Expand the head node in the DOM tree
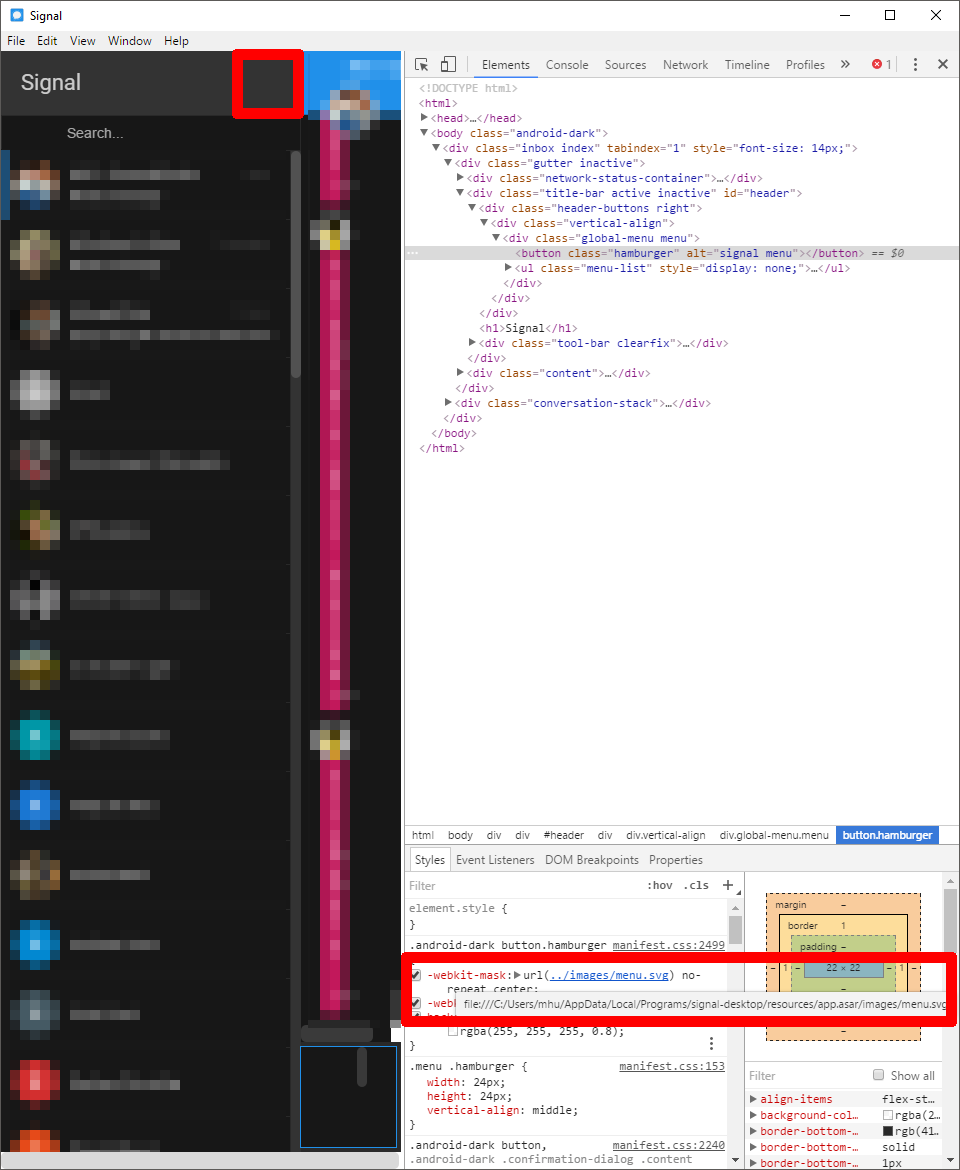The width and height of the screenshot is (960, 1170). [x=425, y=117]
